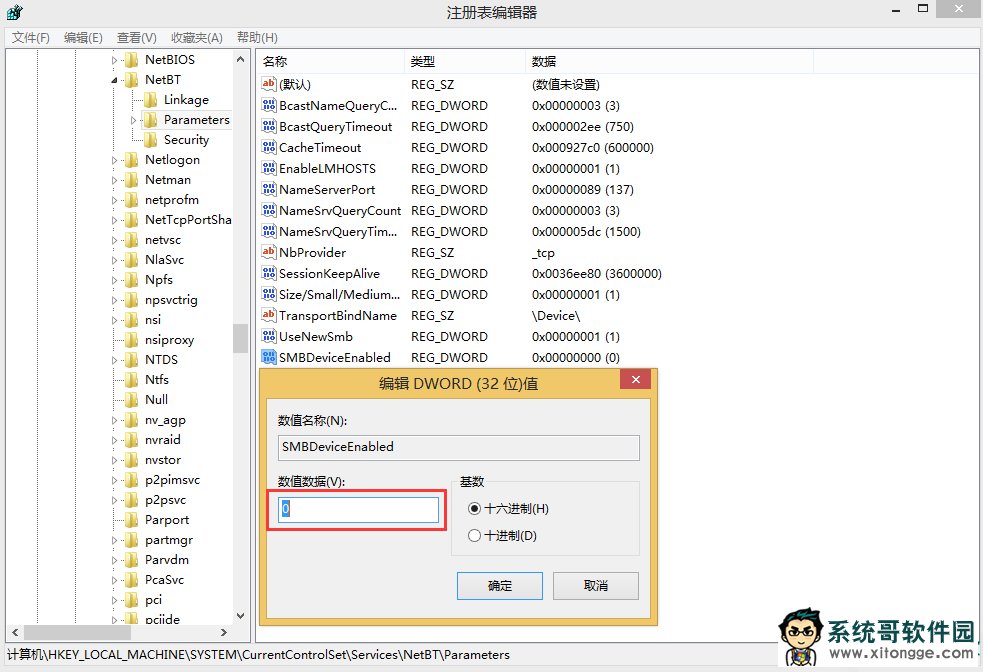The image size is (983, 672).
Task: Click the NbProvider string value icon
Action: click(x=268, y=252)
